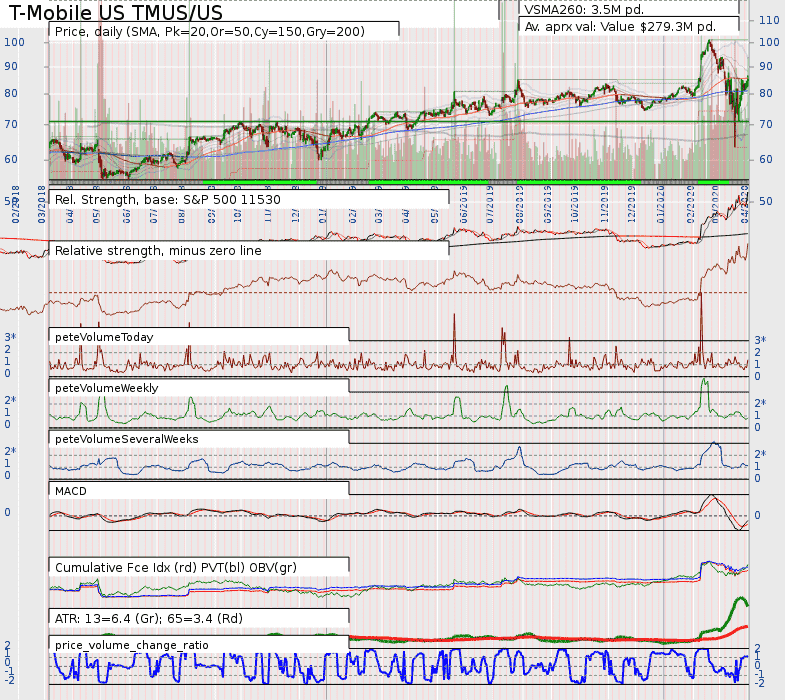785x700 pixels.
Task: Click the 100 tick on right price axis
Action: click(769, 42)
